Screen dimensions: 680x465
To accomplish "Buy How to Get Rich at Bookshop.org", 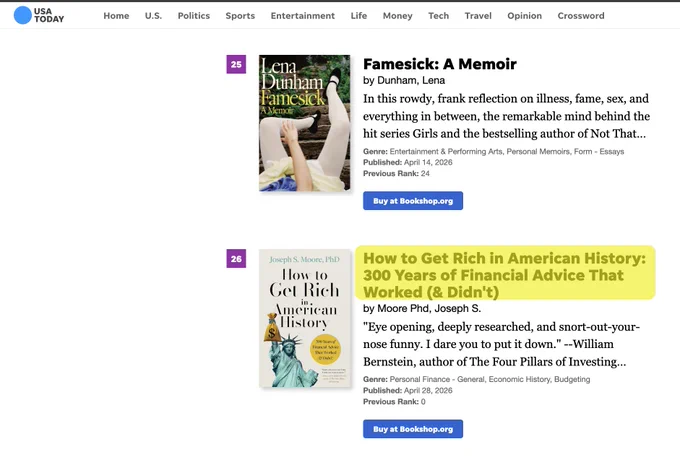I will tap(413, 429).
